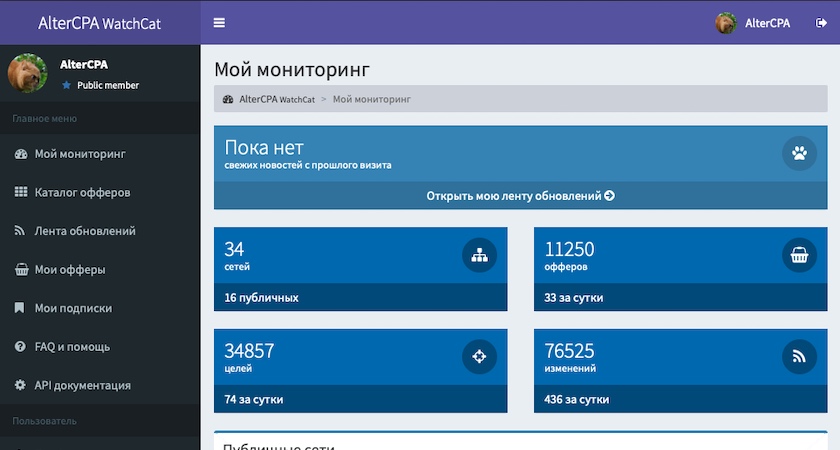
Task: Click the Пользователь section header
Action: pos(44,421)
